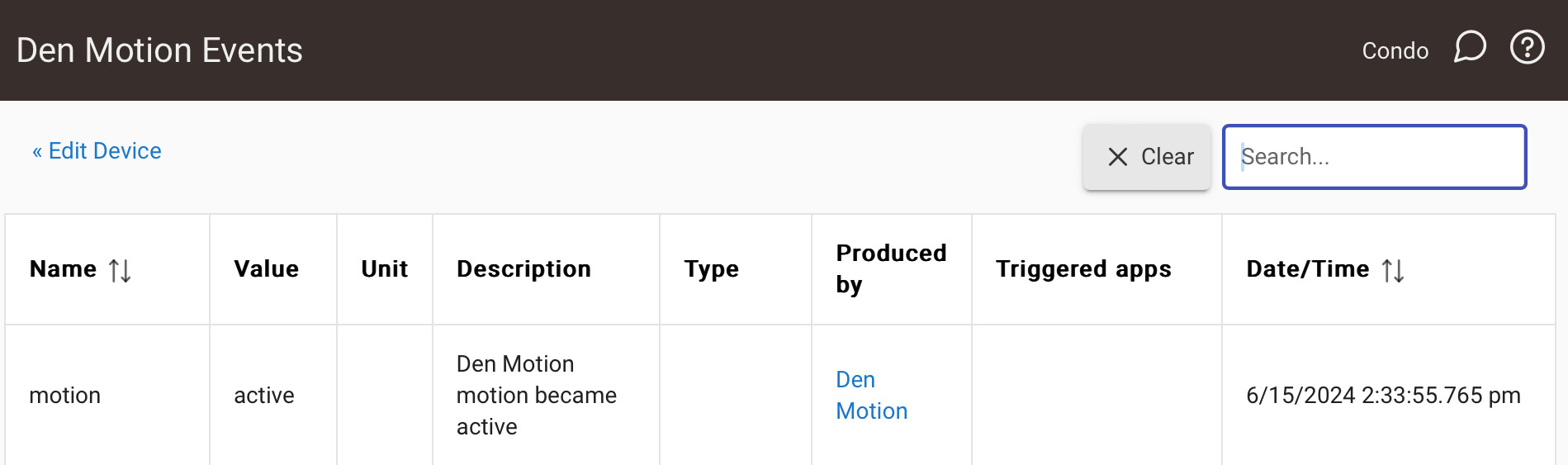Sort by Date/Time using arrows icon

point(1393,270)
